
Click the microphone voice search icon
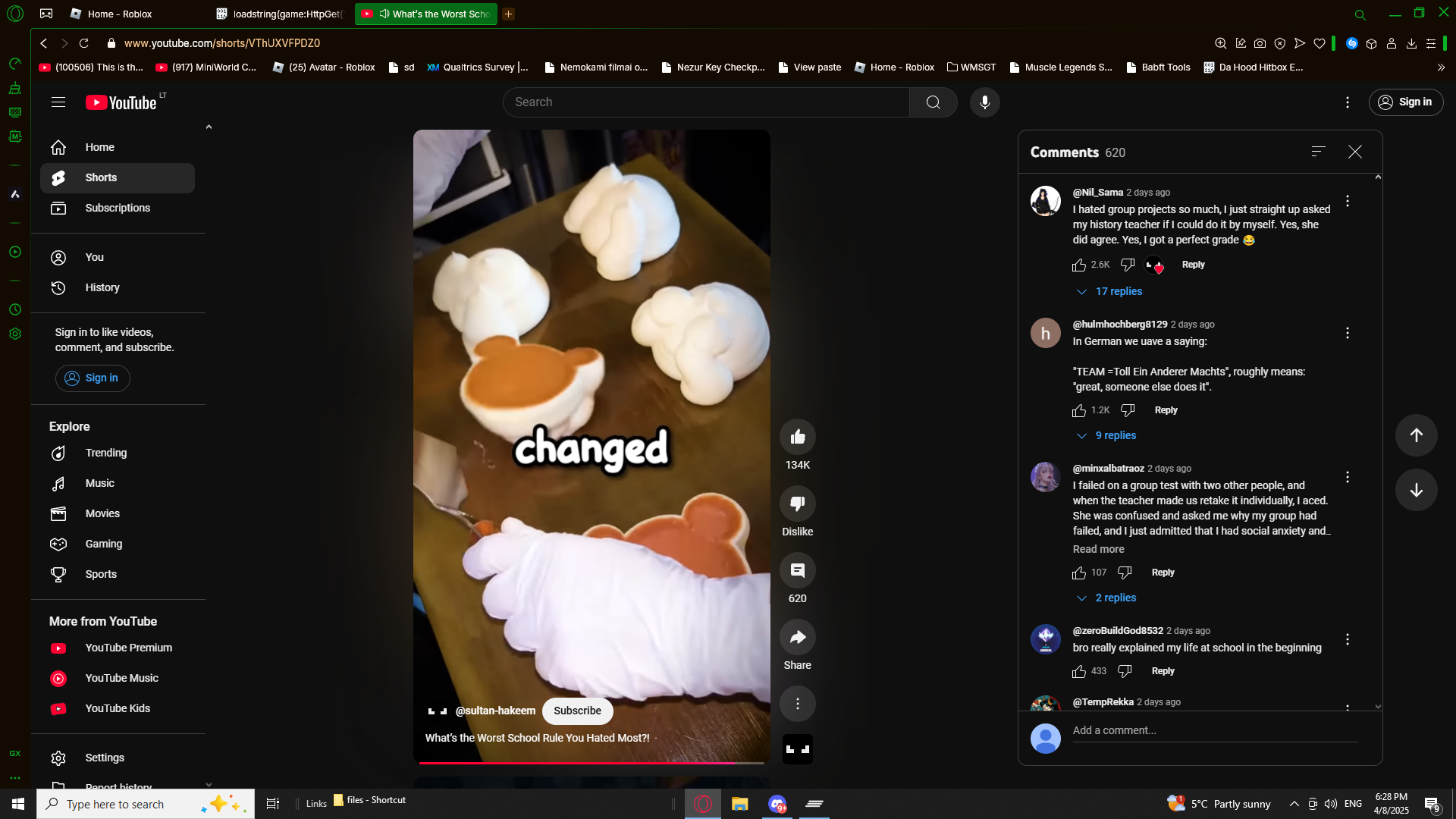[x=984, y=102]
